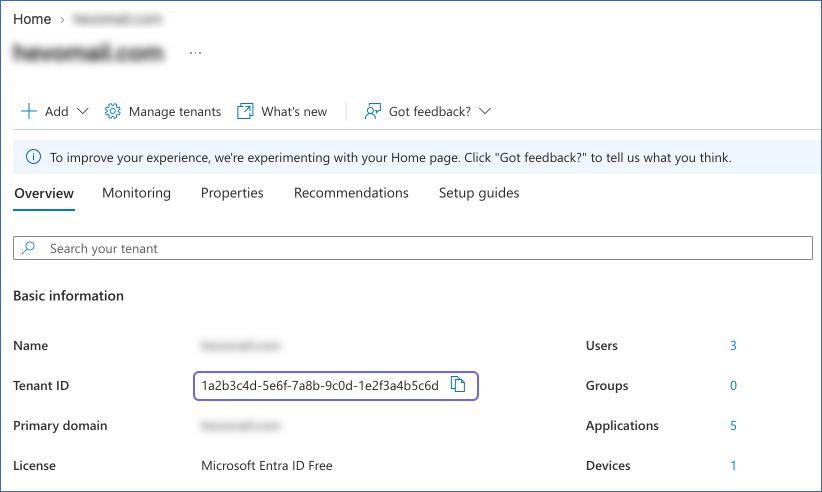This screenshot has width=822, height=492.
Task: Click the What's new external link icon
Action: coord(245,111)
